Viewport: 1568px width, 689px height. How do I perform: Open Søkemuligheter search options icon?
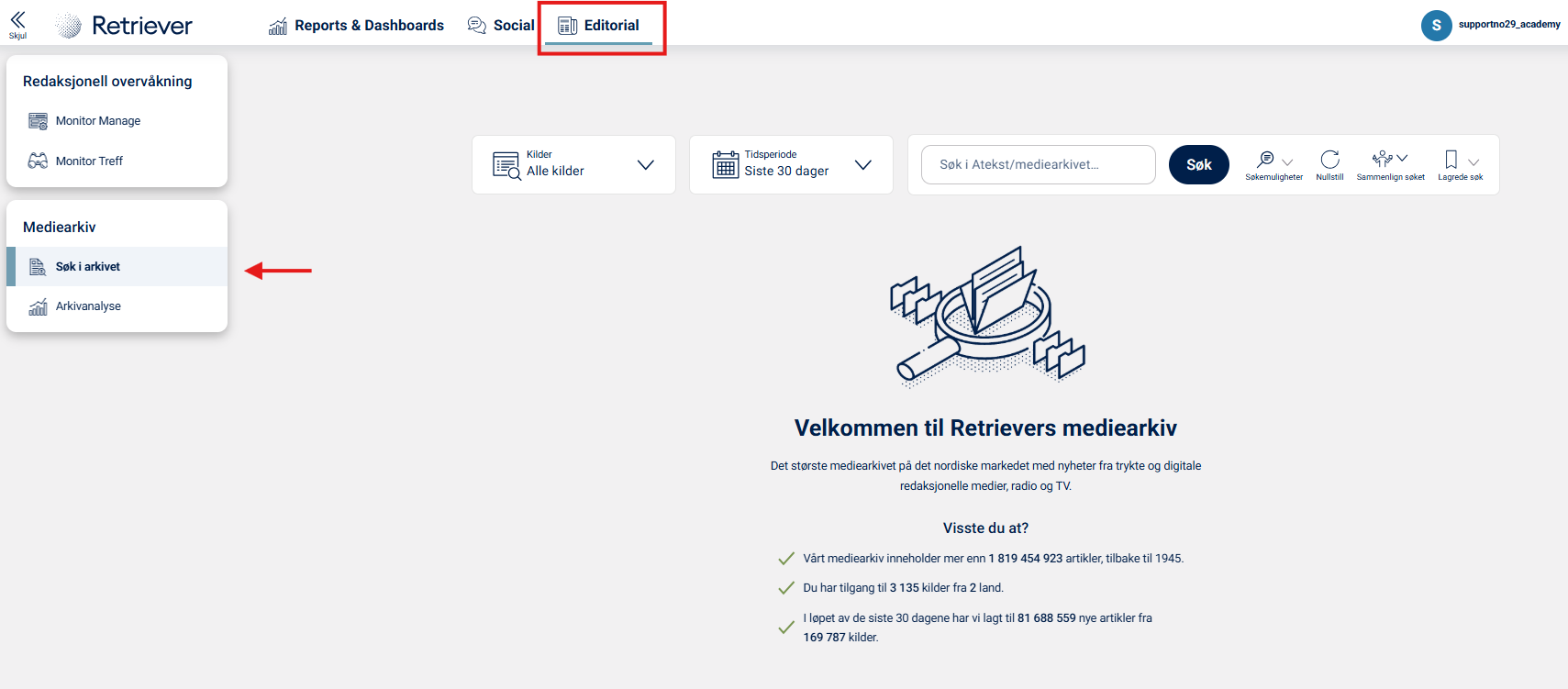(x=1266, y=160)
